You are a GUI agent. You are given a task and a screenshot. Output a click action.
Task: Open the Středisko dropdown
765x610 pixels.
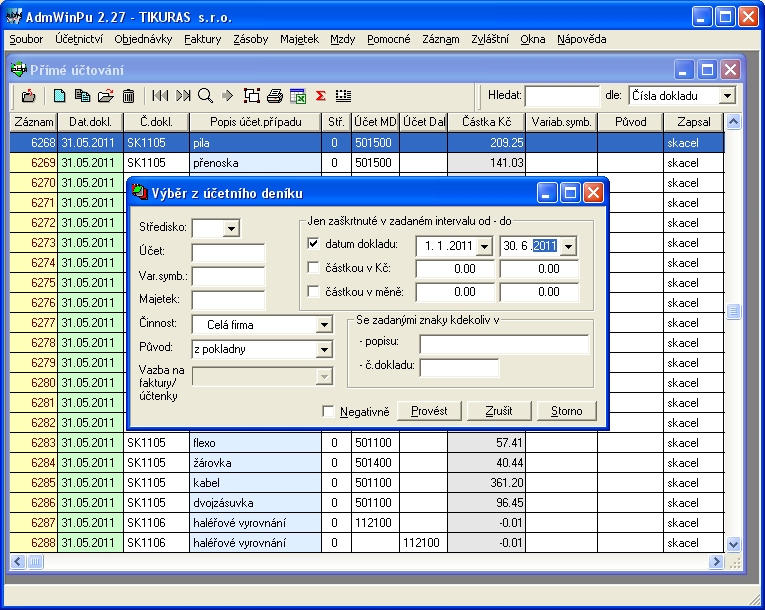(231, 228)
